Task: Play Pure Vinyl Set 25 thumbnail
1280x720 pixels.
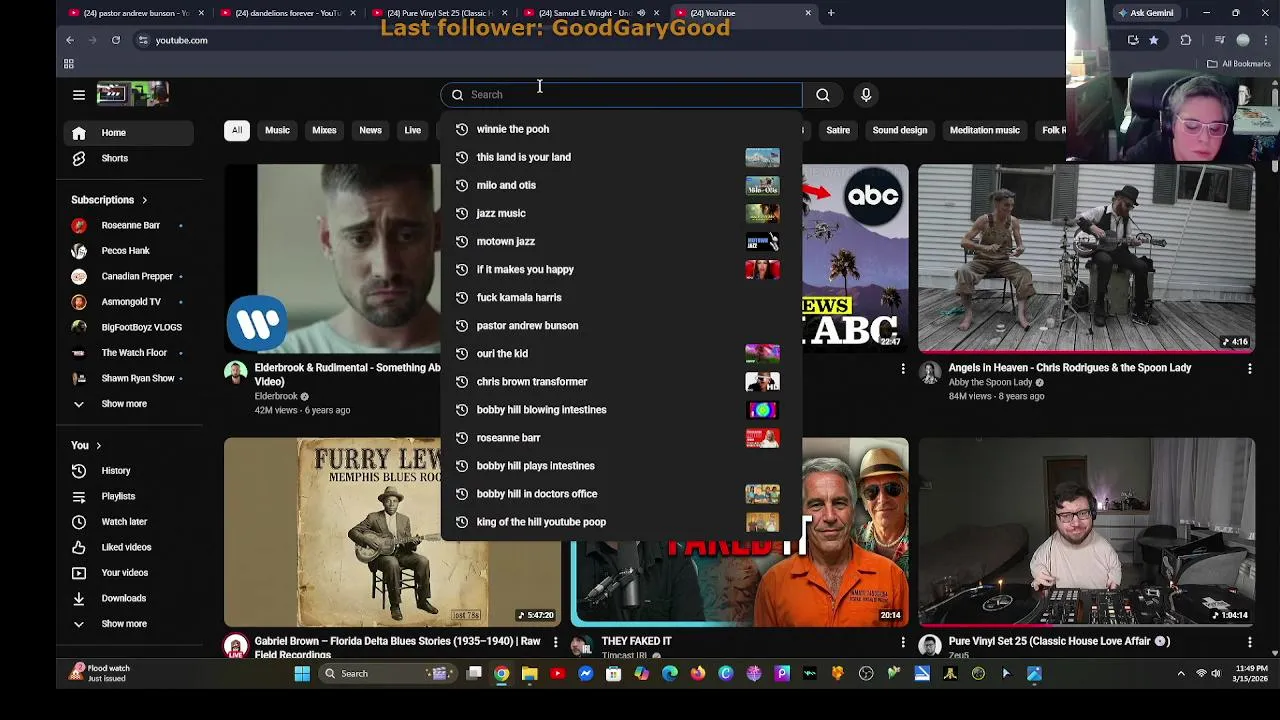Action: point(1087,532)
